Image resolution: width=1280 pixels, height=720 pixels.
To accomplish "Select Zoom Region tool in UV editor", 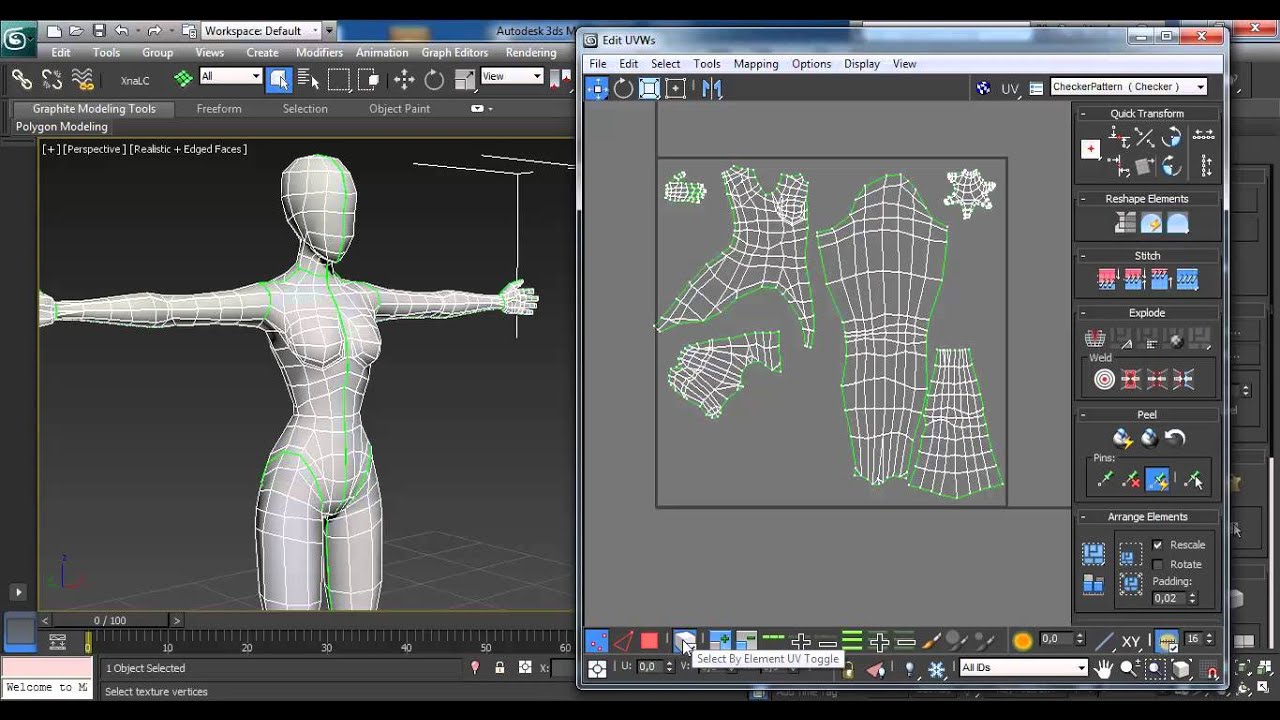I will point(1155,668).
